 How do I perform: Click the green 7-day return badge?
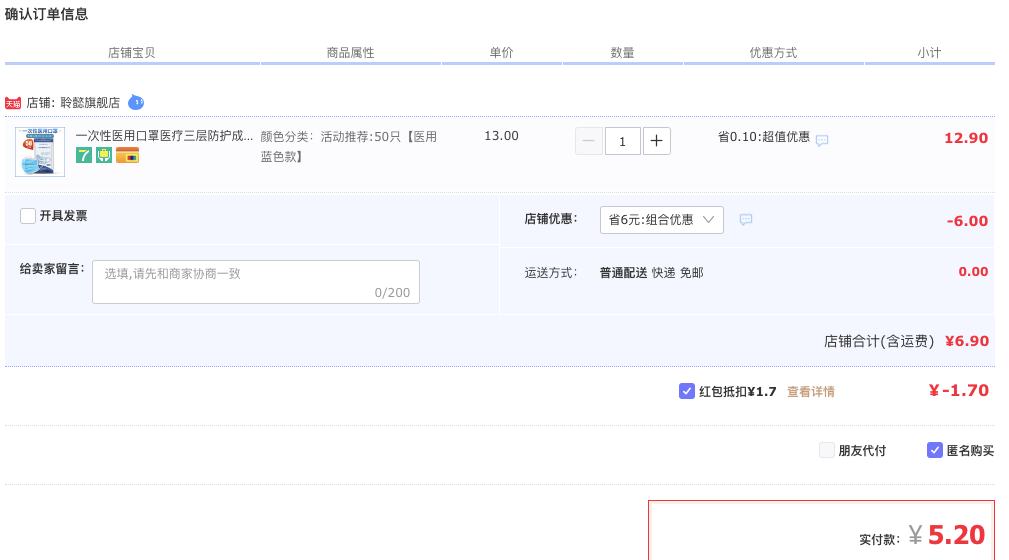[84, 155]
